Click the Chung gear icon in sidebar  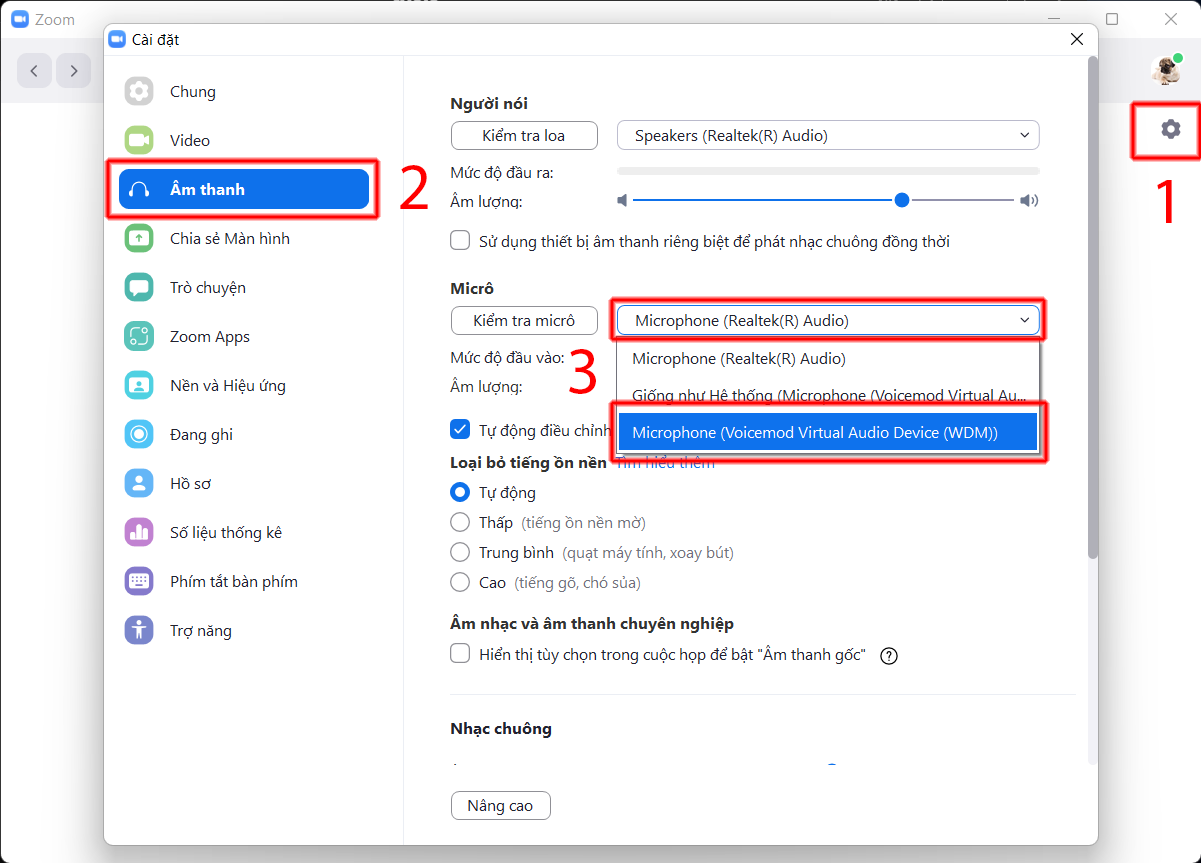139,92
